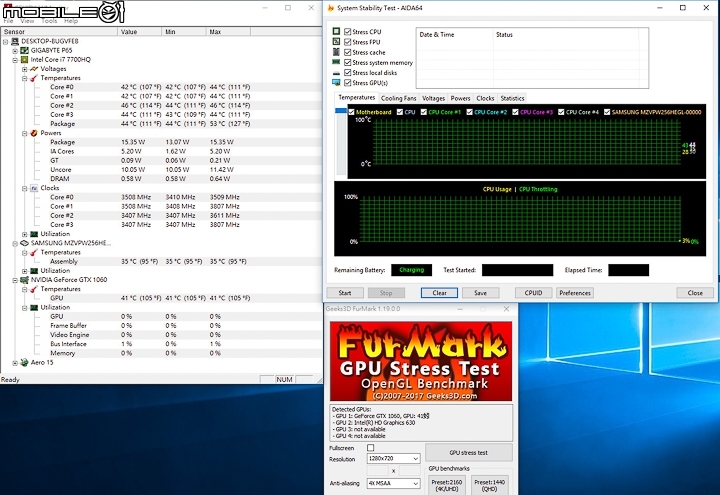Uncheck CPU Core #1 in the graph legend
Viewport: 720px width, 495px height.
(424, 112)
